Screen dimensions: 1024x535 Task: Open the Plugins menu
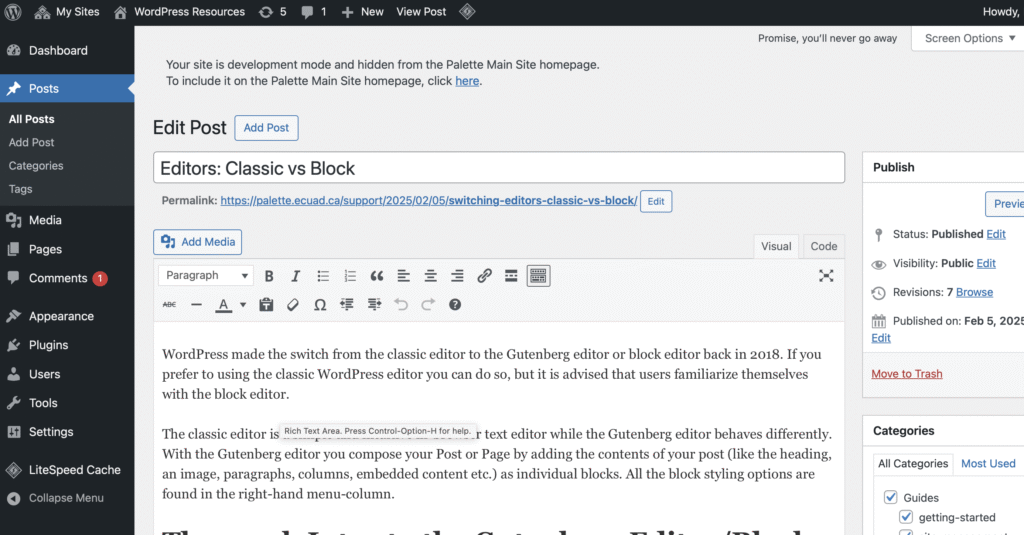point(67,345)
